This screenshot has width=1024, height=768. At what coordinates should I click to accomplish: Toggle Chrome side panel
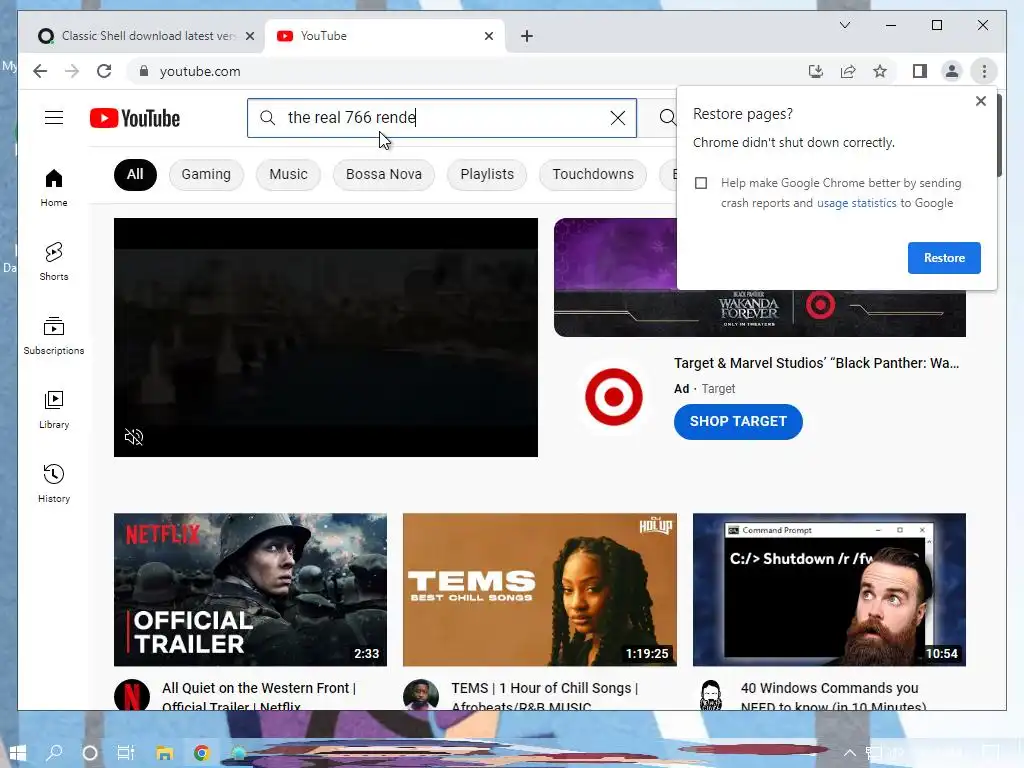click(x=920, y=71)
